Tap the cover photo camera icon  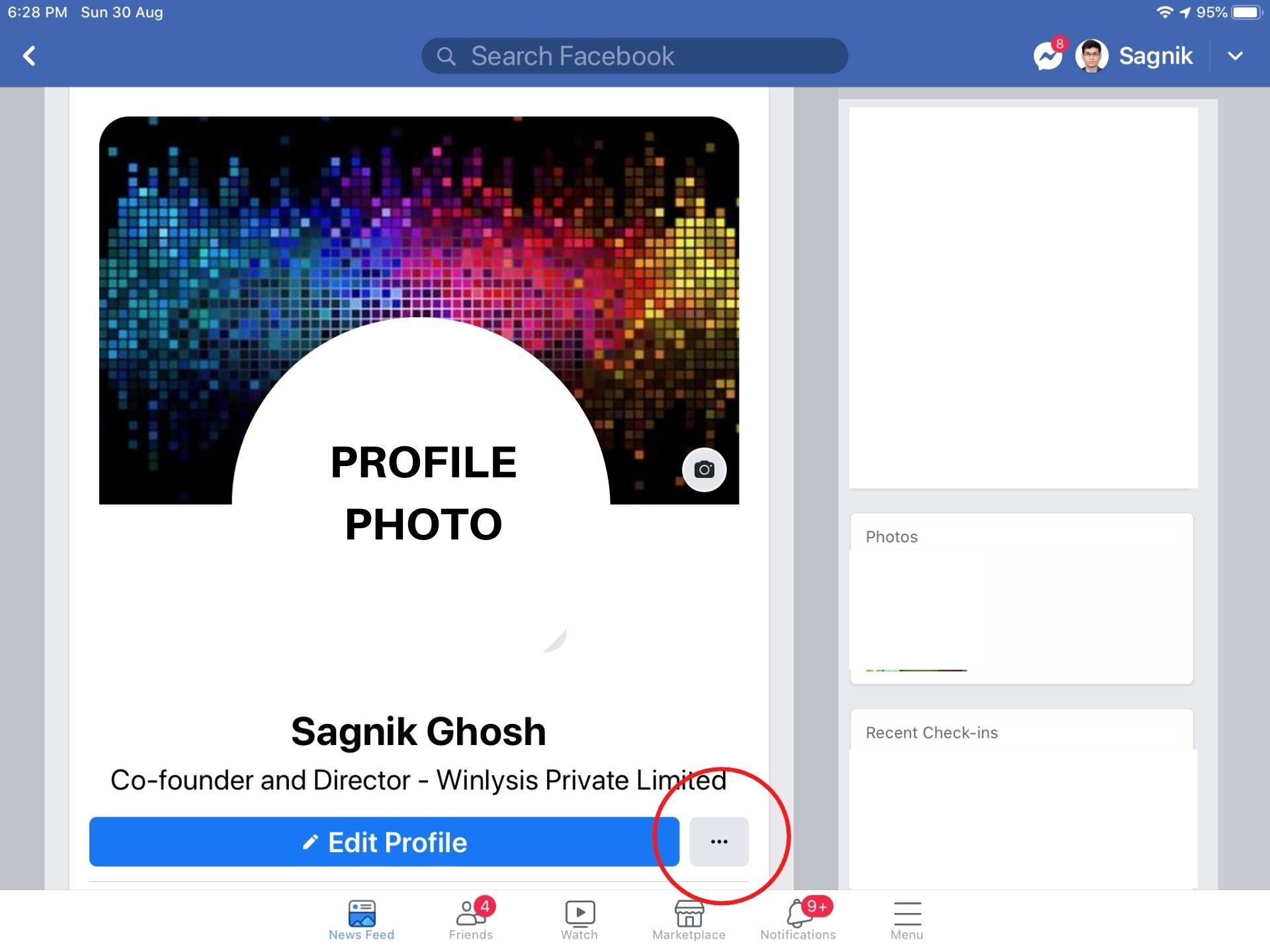[704, 469]
